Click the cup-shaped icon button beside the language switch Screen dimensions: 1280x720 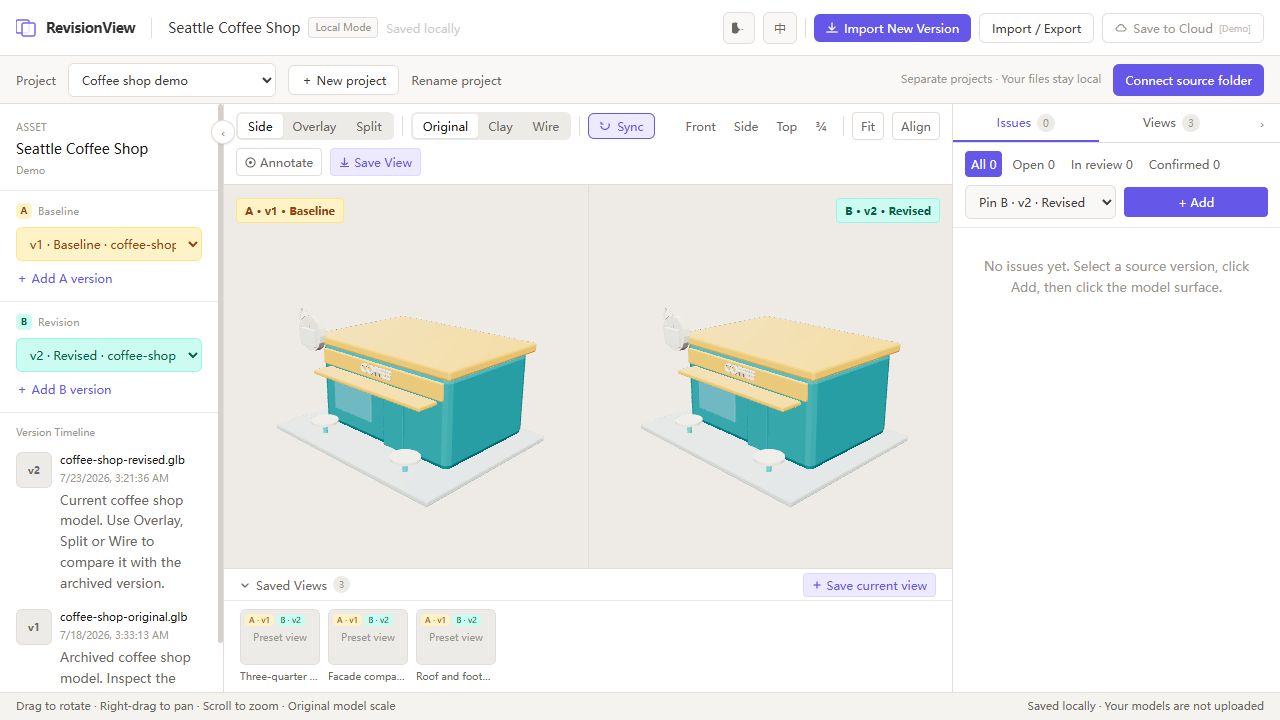[x=739, y=28]
